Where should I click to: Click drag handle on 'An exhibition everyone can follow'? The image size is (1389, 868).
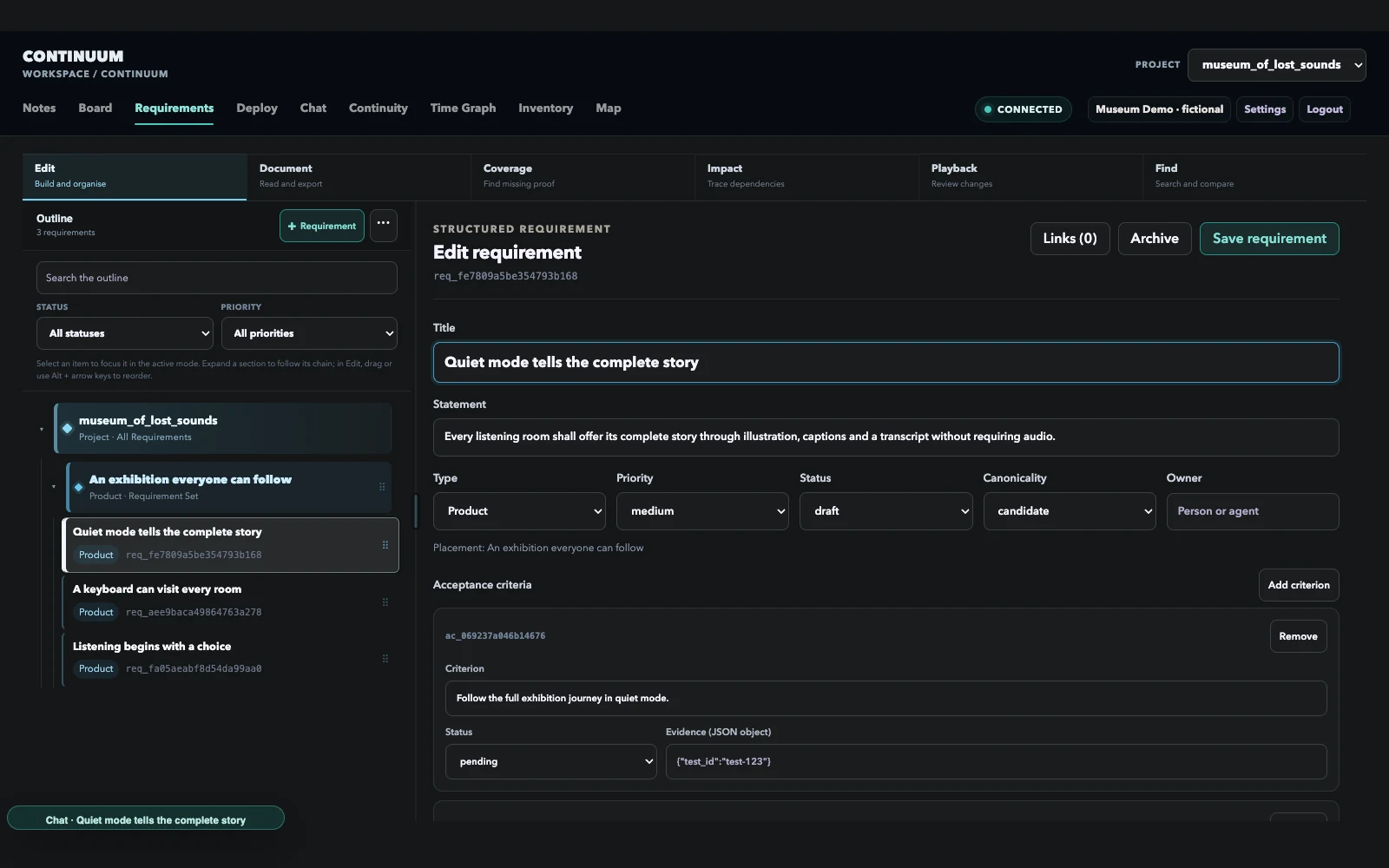[x=382, y=487]
